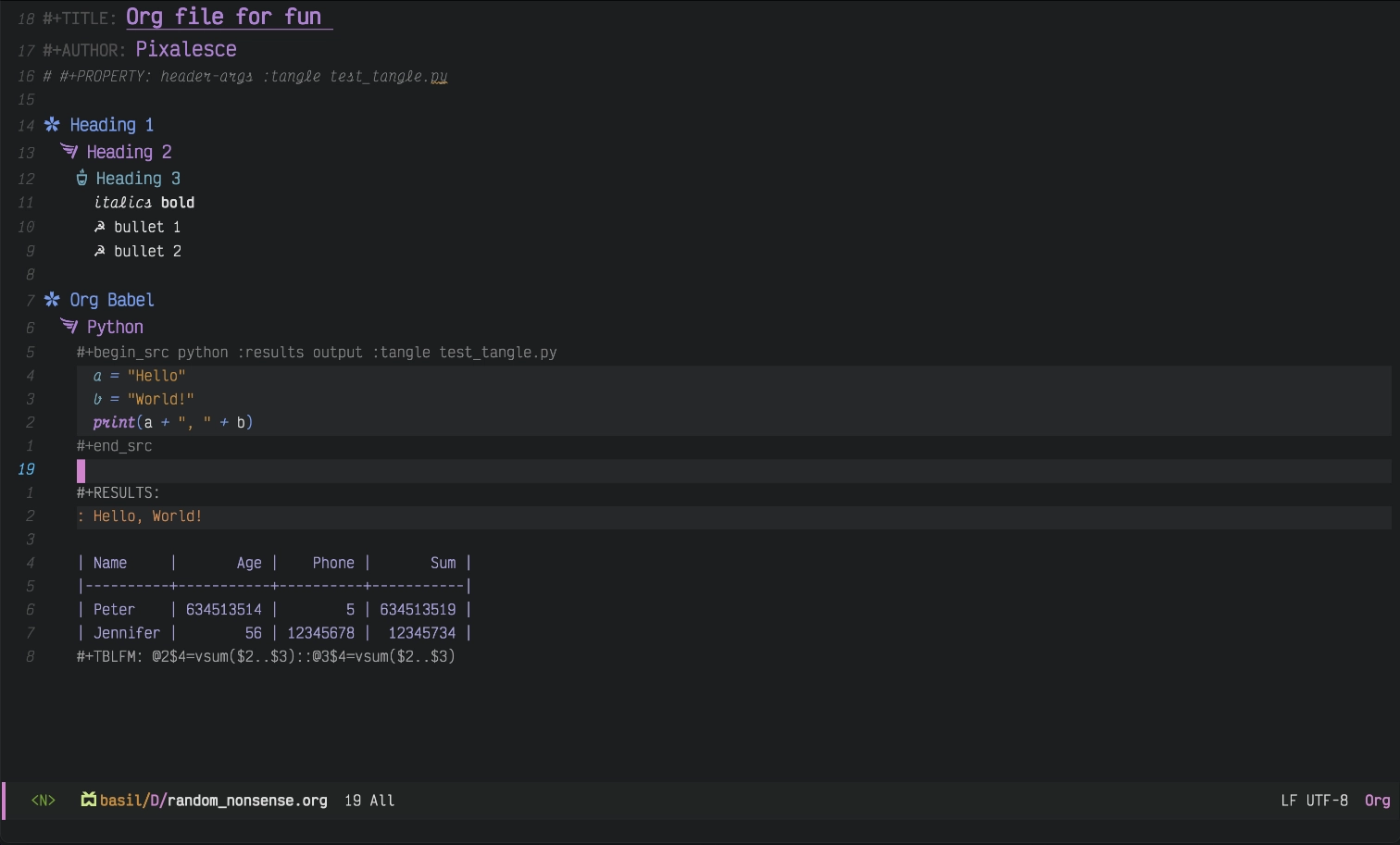Toggle the <N> normal mode indicator

point(43,800)
